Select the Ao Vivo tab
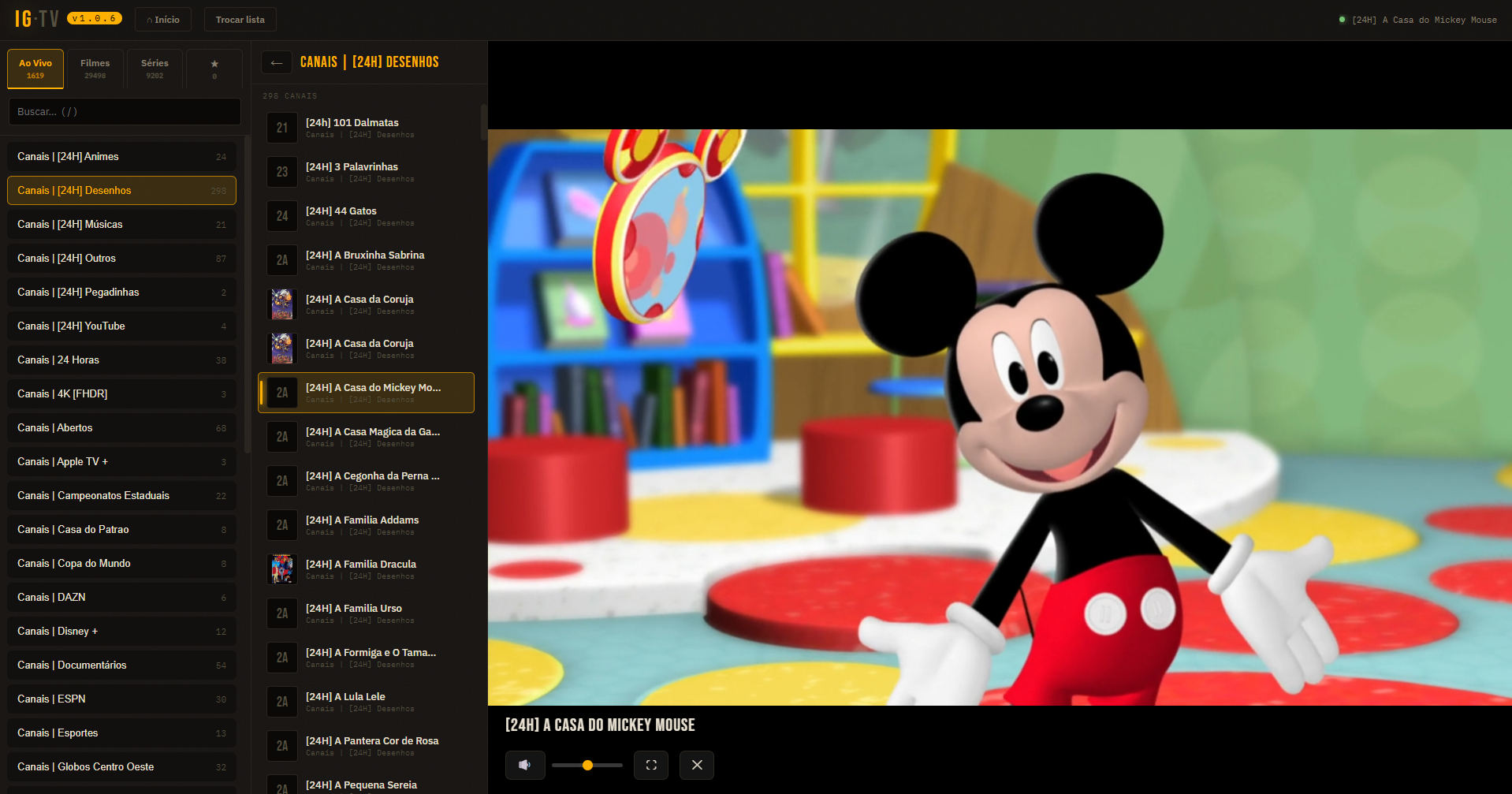This screenshot has height=794, width=1512. tap(35, 69)
